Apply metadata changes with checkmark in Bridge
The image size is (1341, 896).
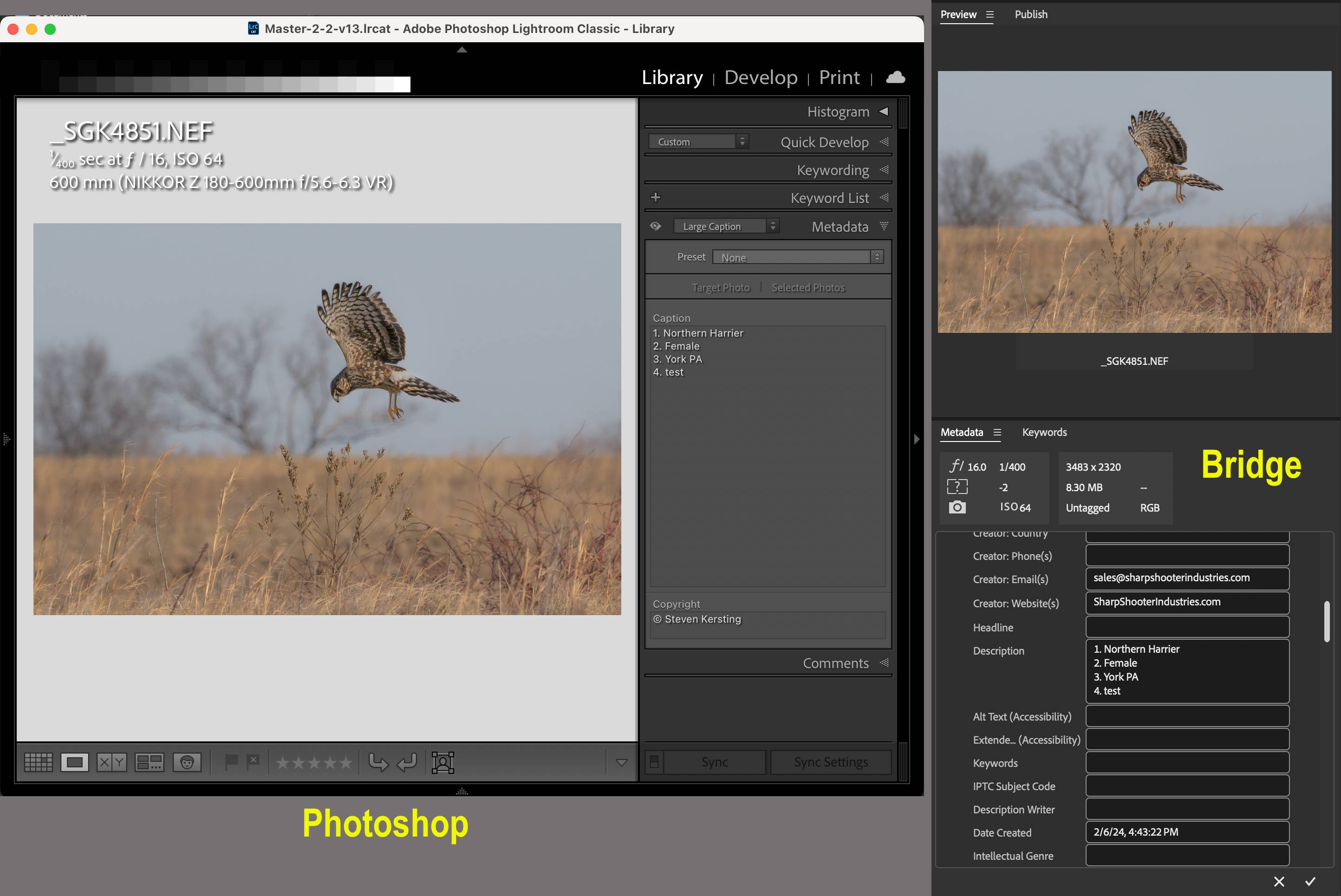(x=1311, y=882)
